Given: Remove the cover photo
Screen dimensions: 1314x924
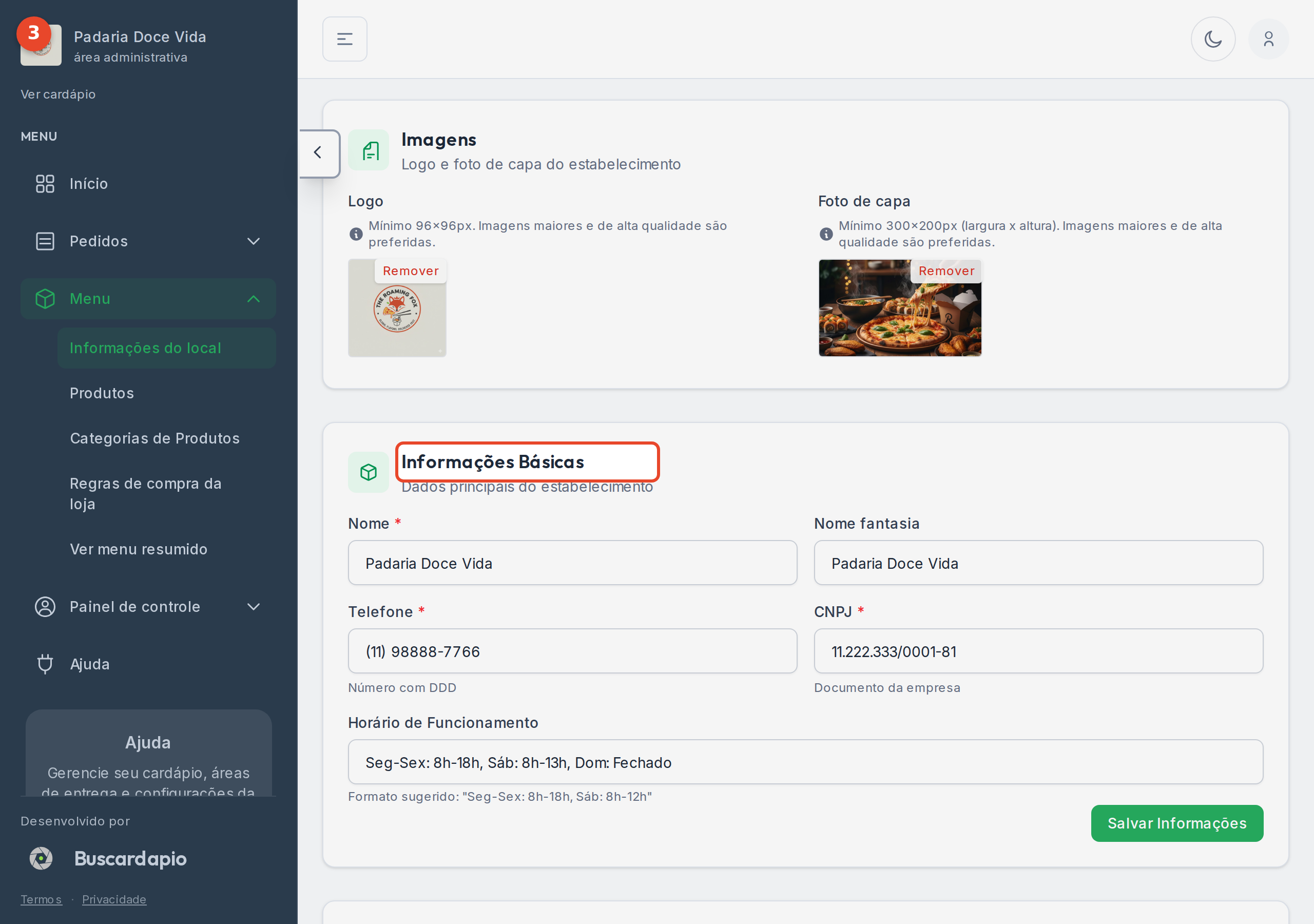Looking at the screenshot, I should pos(946,272).
